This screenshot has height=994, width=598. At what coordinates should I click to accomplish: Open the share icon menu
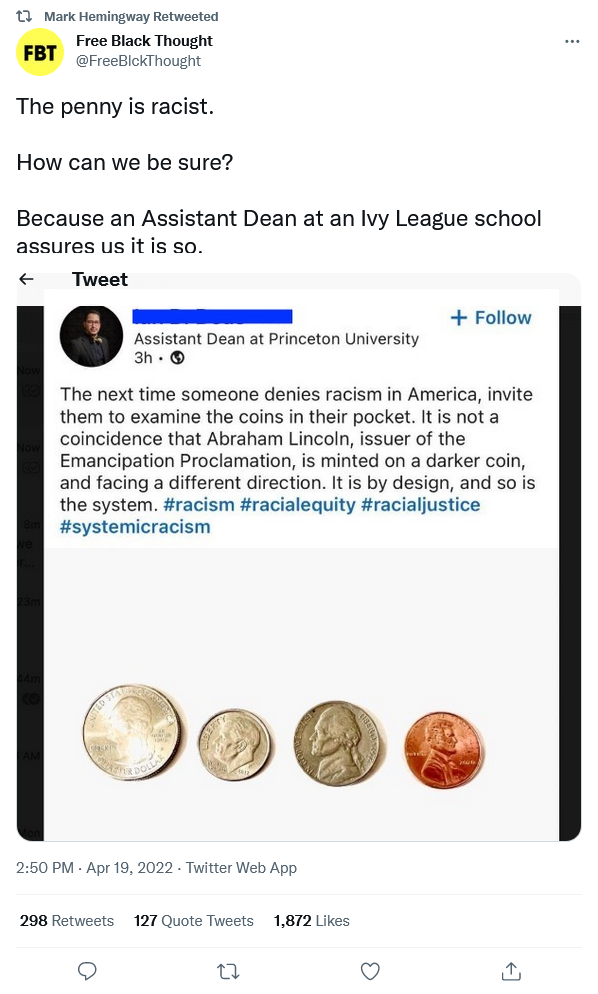pyautogui.click(x=511, y=971)
